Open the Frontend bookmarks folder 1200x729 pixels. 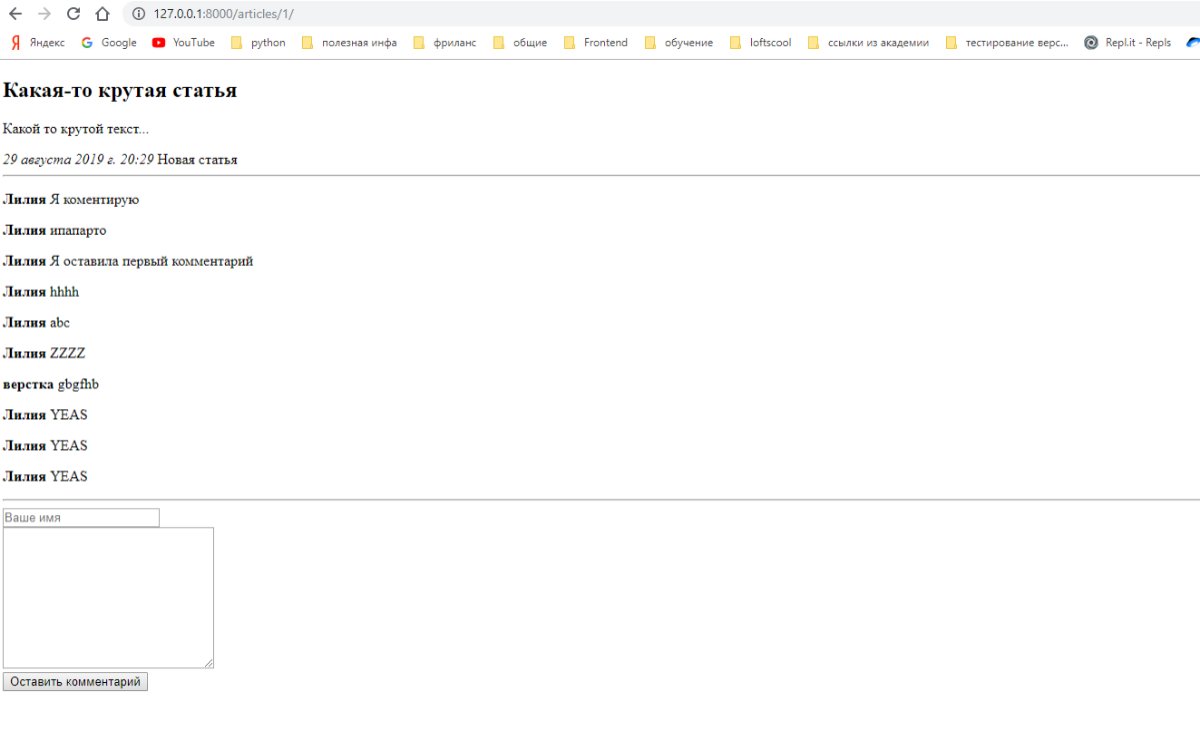(x=596, y=43)
